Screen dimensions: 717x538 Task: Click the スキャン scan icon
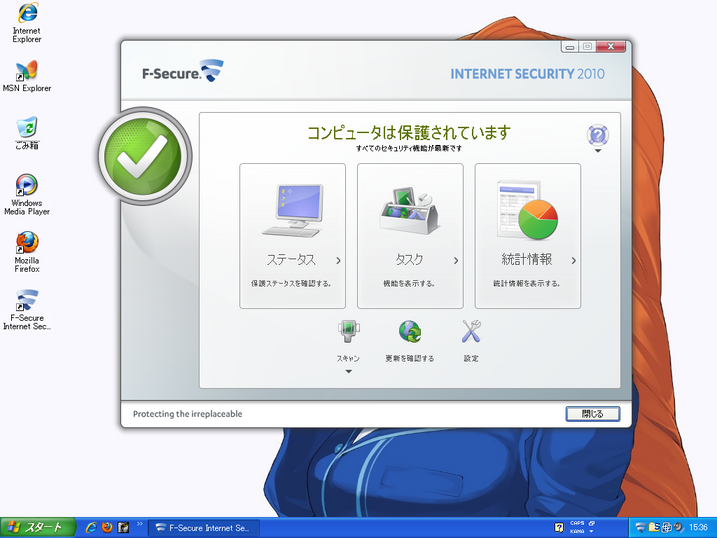(x=348, y=332)
